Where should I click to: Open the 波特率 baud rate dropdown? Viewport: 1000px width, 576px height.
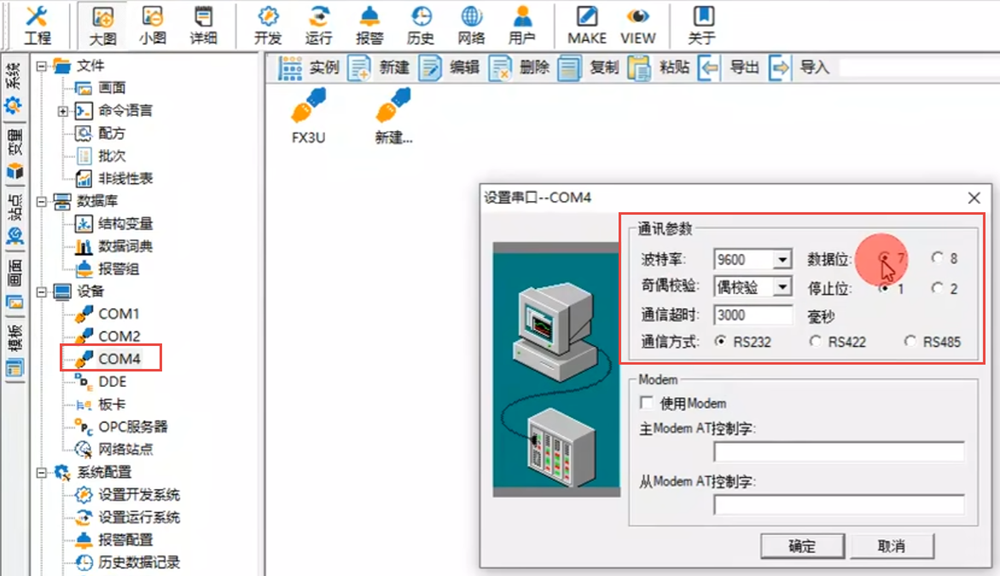tap(782, 260)
